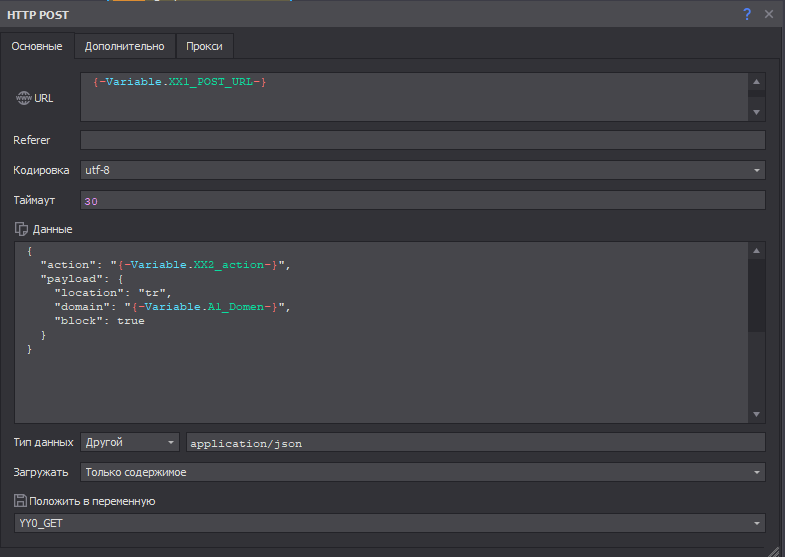Screen dimensions: 785x557
Task: Click URL field scroll up arrow
Action: coord(757,82)
